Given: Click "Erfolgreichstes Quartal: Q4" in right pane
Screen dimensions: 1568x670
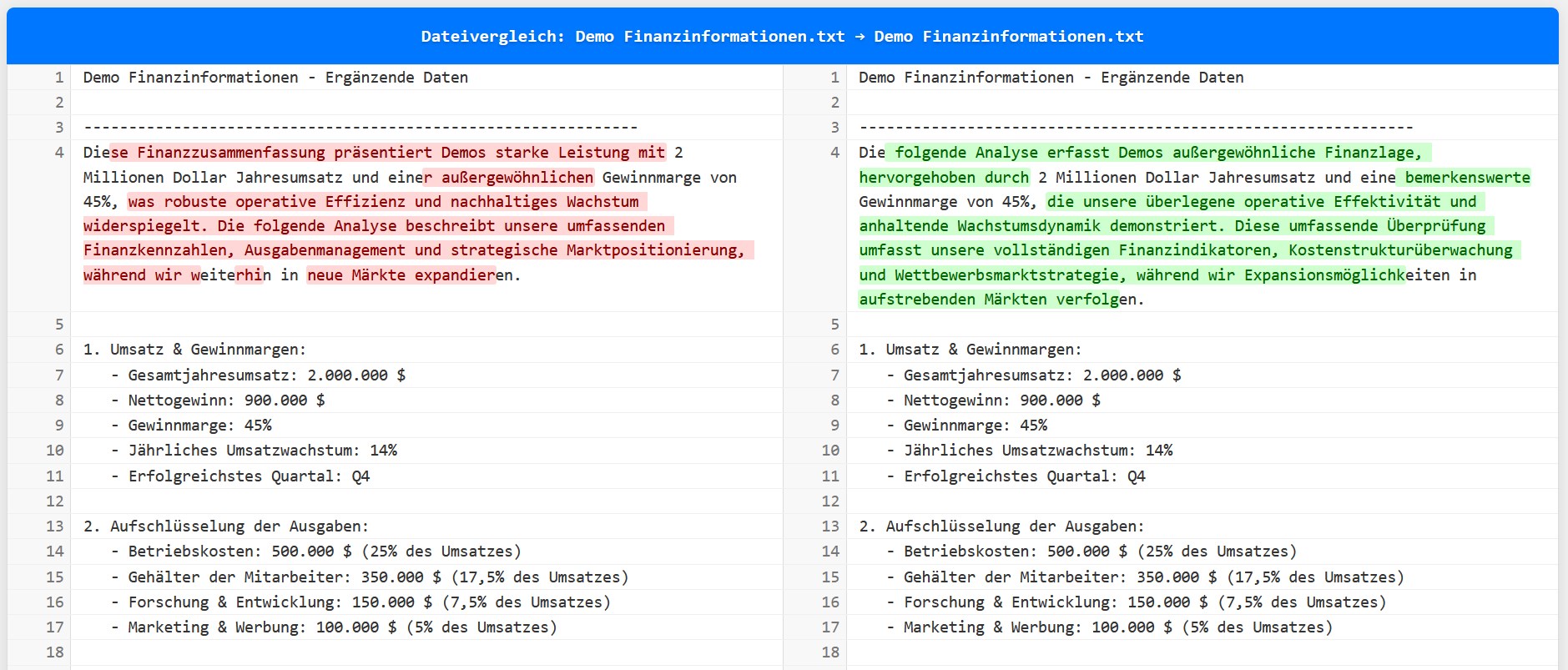Looking at the screenshot, I should [1024, 476].
